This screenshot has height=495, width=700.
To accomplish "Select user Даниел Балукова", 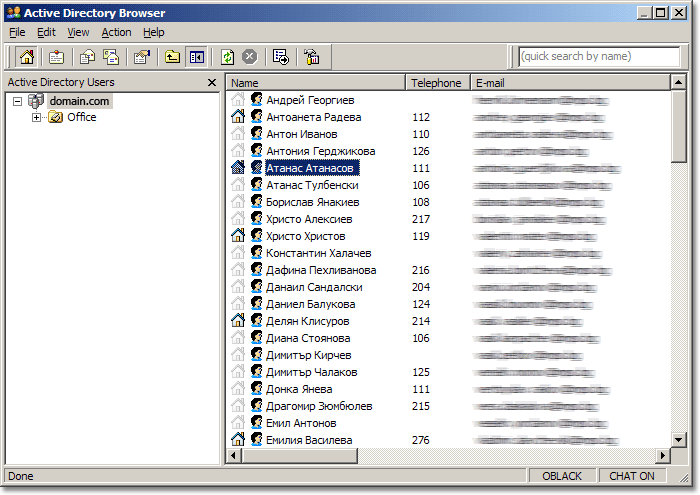I will tap(311, 304).
